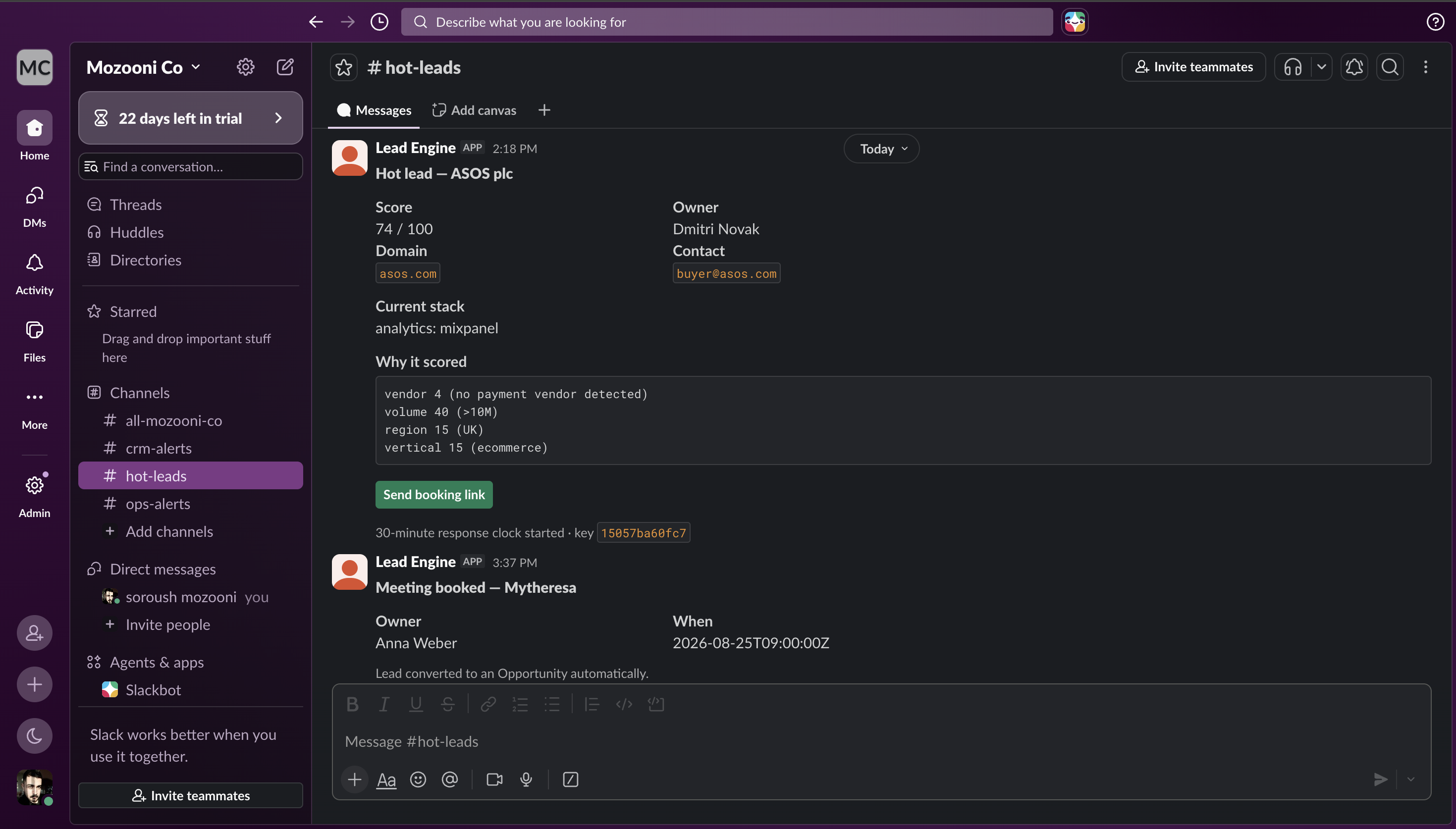1456x829 pixels.
Task: Open the Add canvas tab
Action: click(x=474, y=110)
